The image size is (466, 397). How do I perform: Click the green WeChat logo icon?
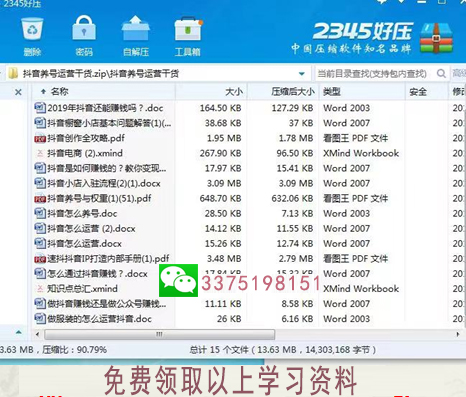pos(178,281)
